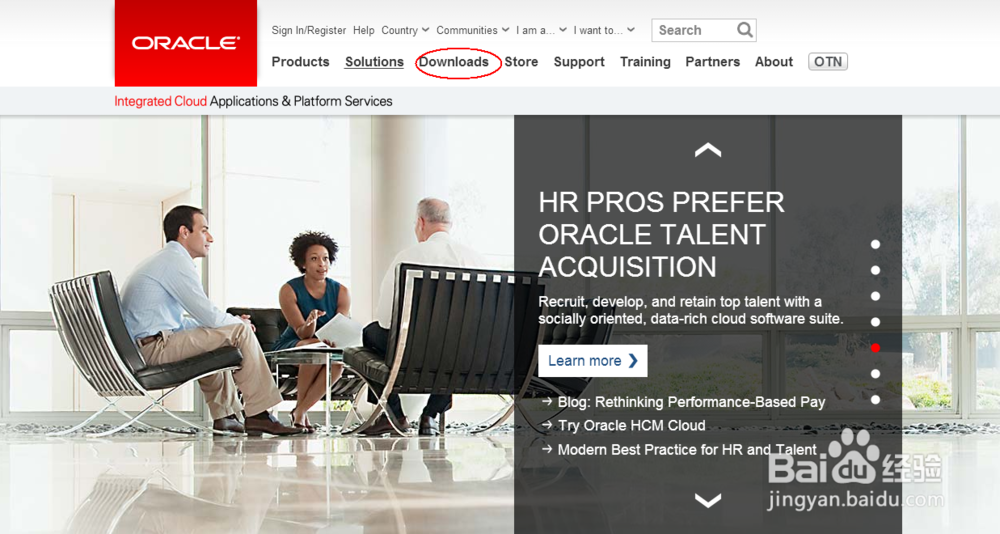Click the 'HR Pros Prefer Oracle Talent Acquisition' headline
This screenshot has width=1000, height=534.
pos(661,234)
